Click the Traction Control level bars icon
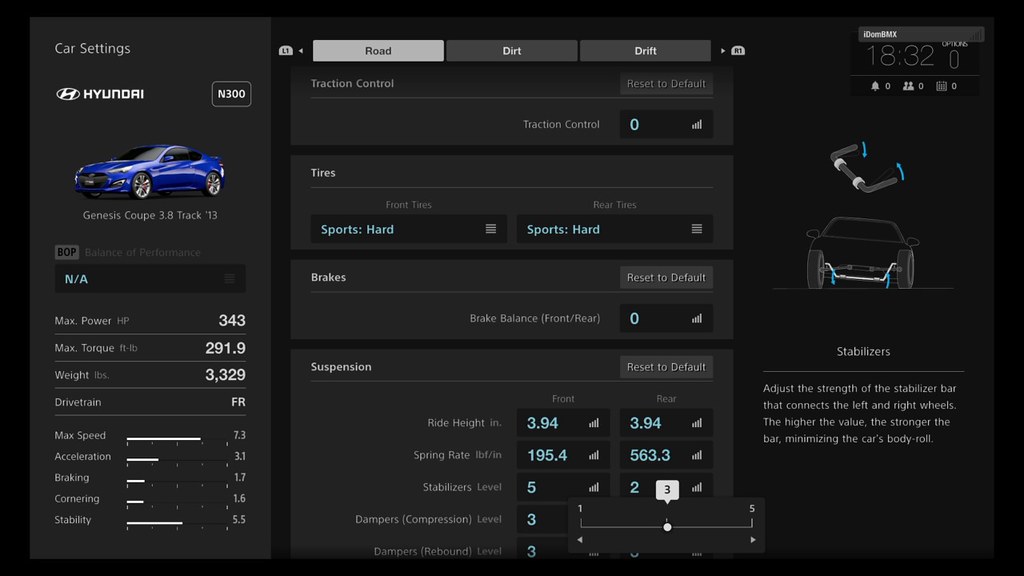This screenshot has height=576, width=1024. (x=696, y=125)
